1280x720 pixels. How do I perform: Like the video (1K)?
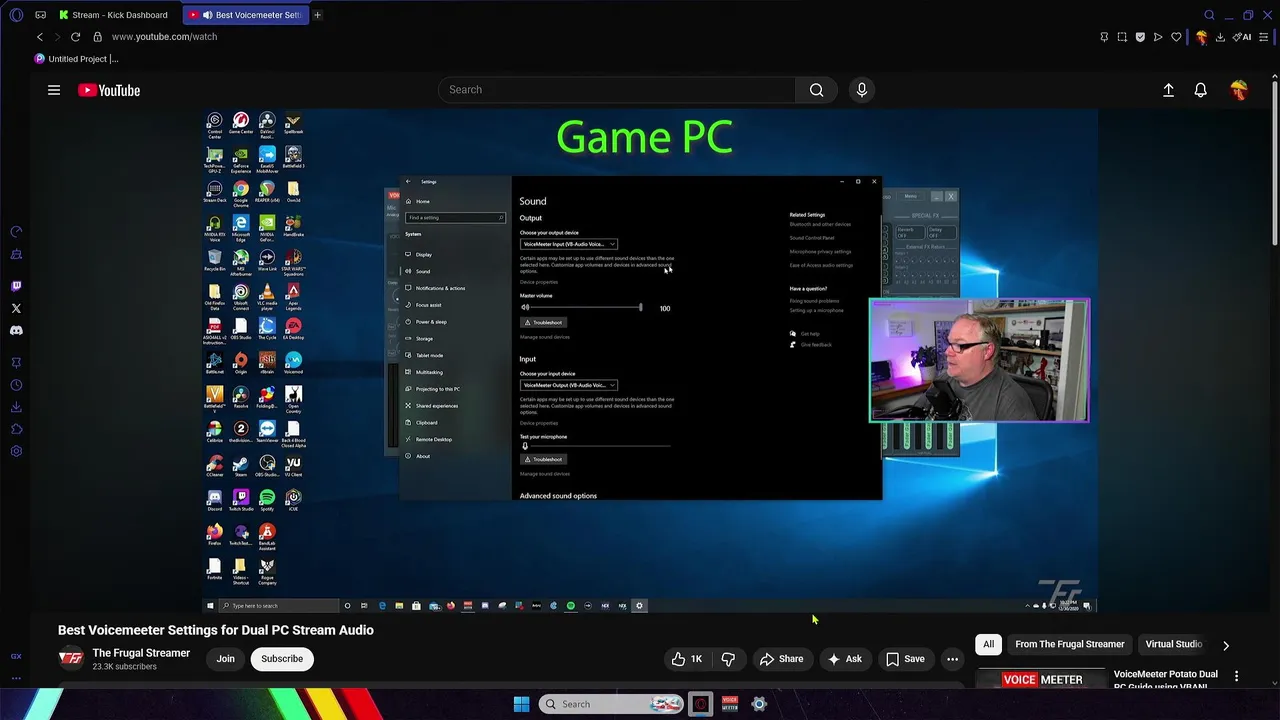[687, 659]
